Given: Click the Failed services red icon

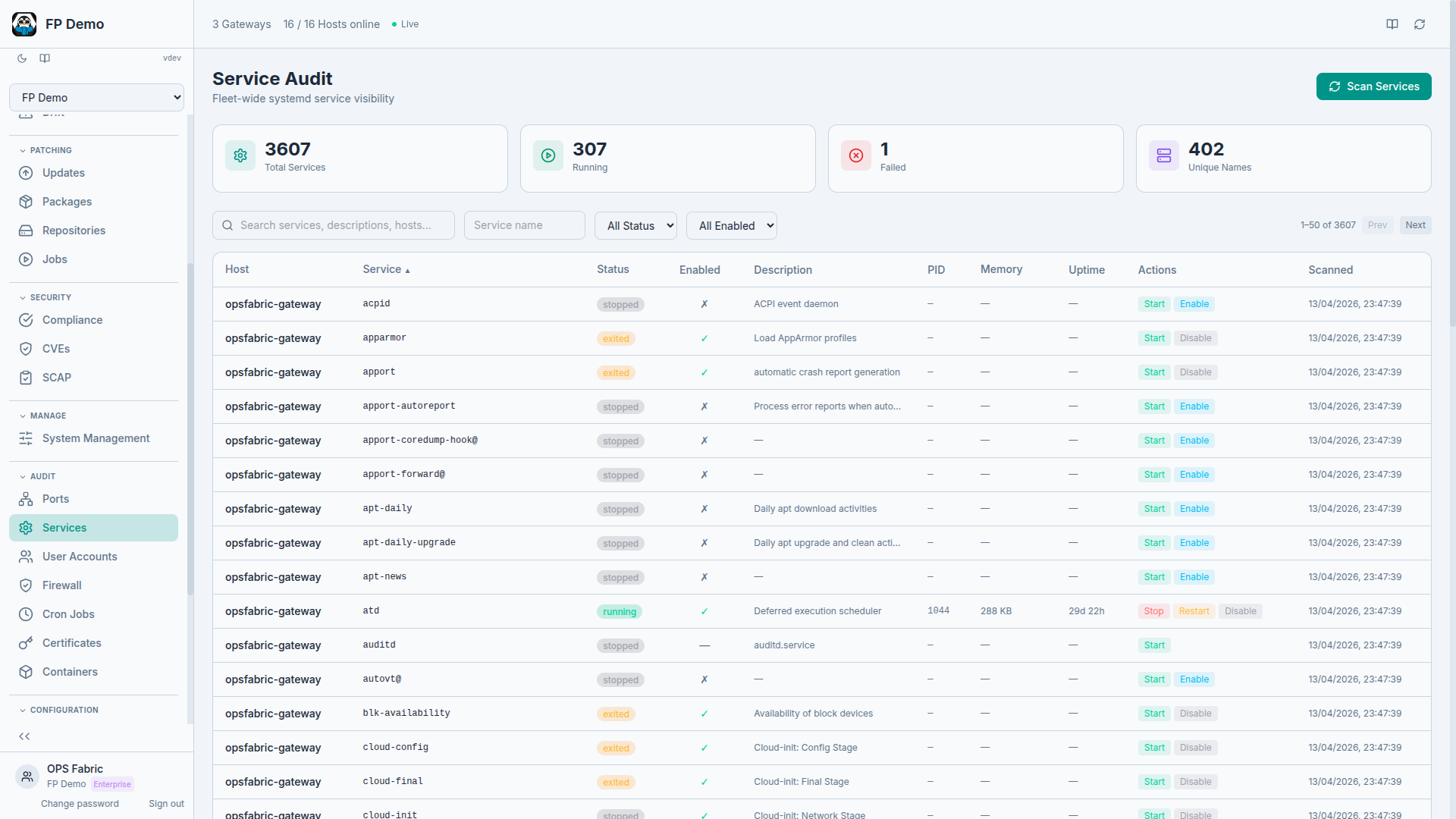Looking at the screenshot, I should click(856, 155).
